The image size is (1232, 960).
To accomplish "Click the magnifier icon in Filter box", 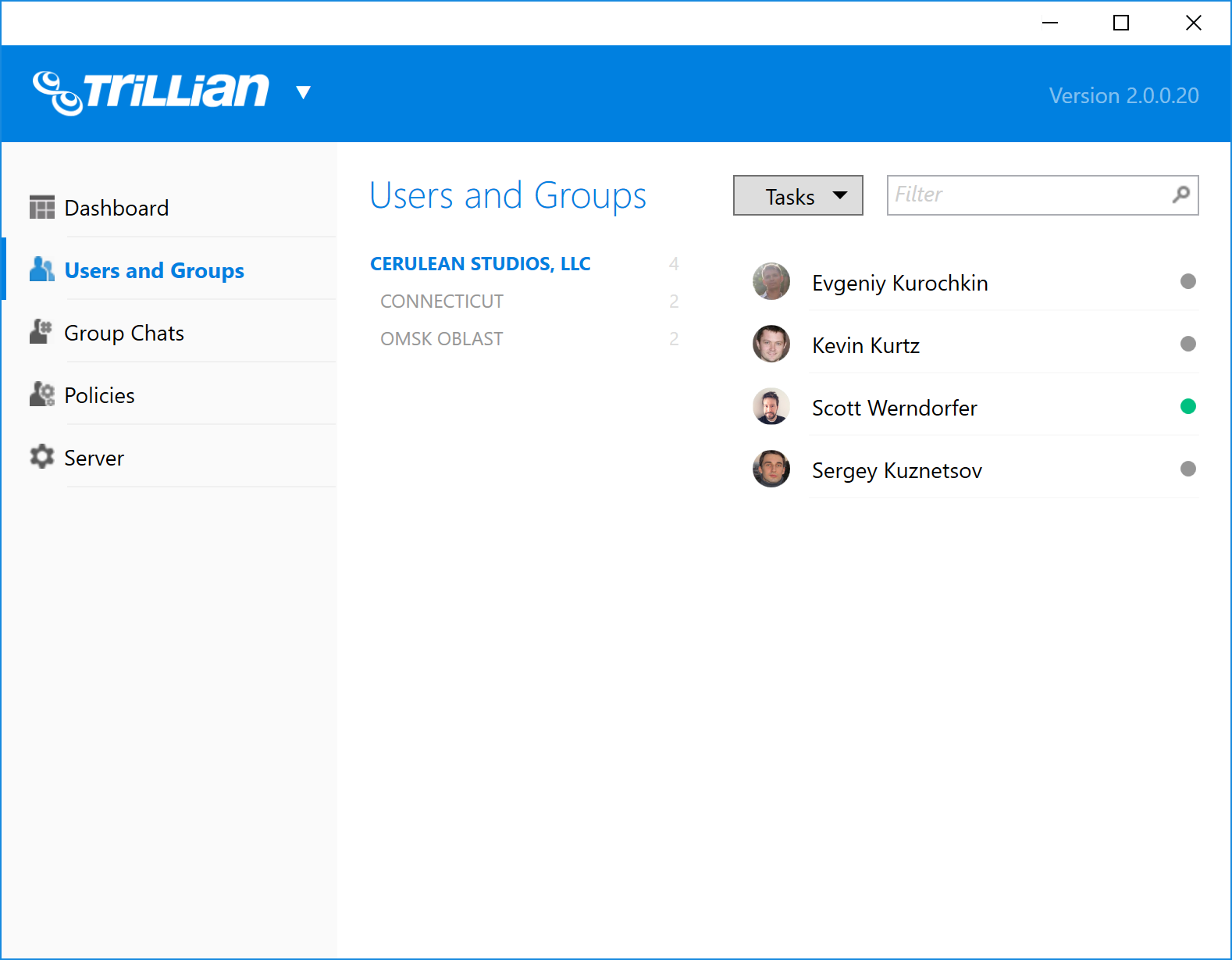I will (1181, 194).
